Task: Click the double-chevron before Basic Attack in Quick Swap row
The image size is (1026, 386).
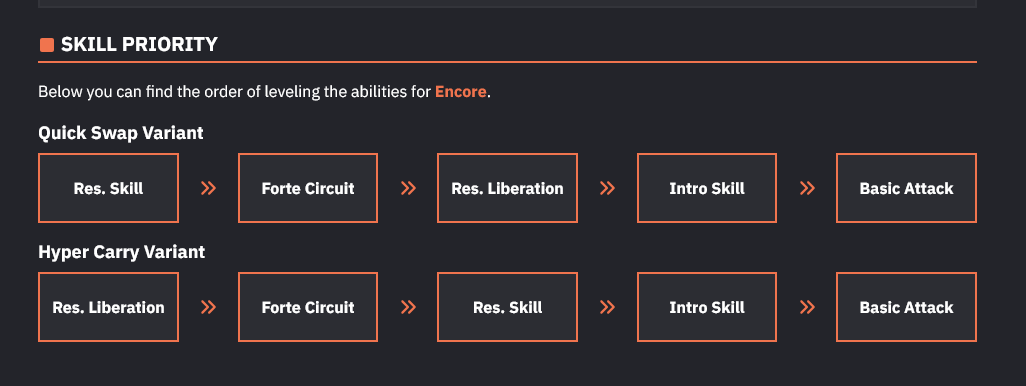Action: tap(807, 188)
